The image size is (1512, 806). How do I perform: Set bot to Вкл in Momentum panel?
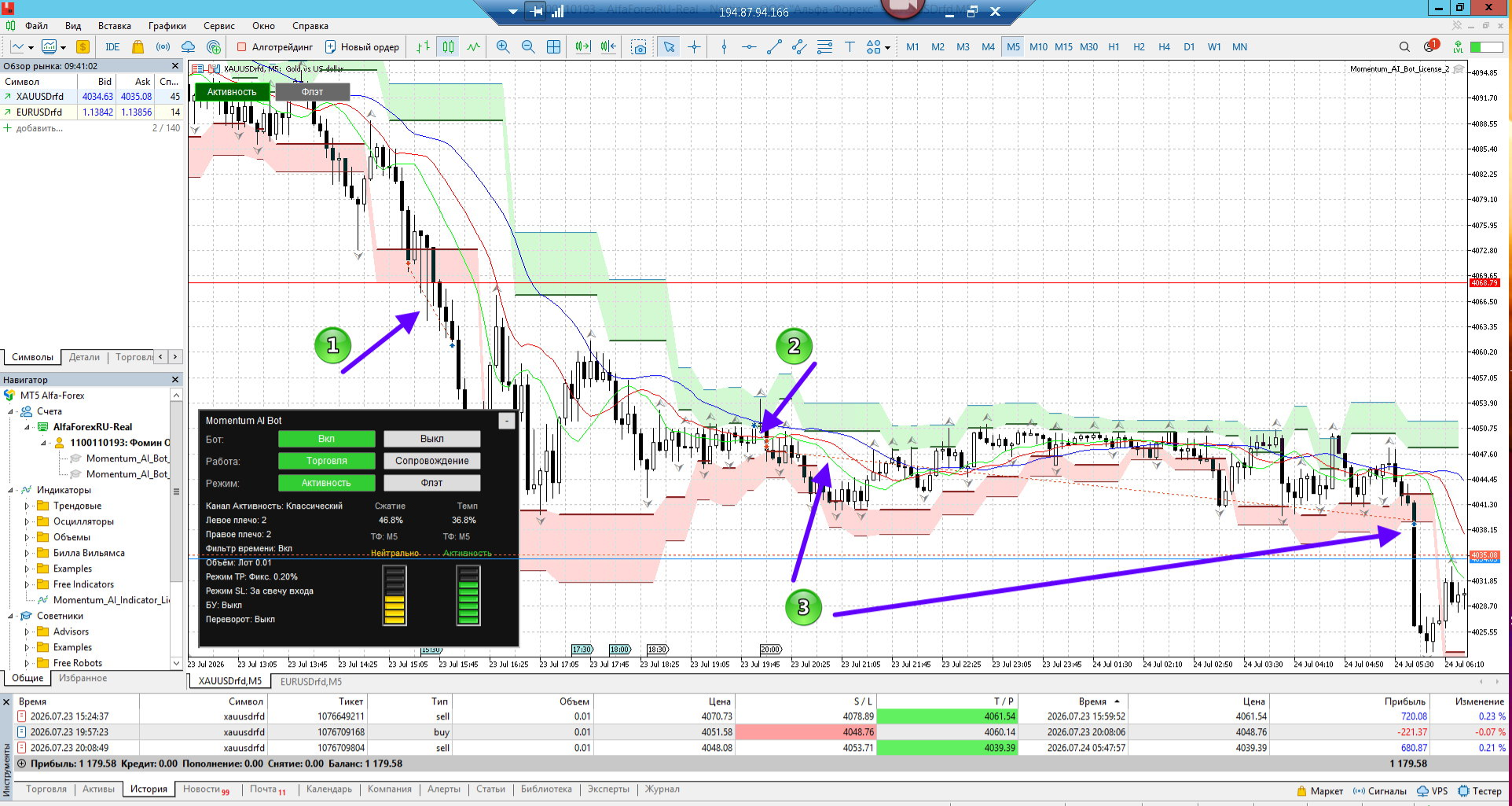[x=326, y=439]
